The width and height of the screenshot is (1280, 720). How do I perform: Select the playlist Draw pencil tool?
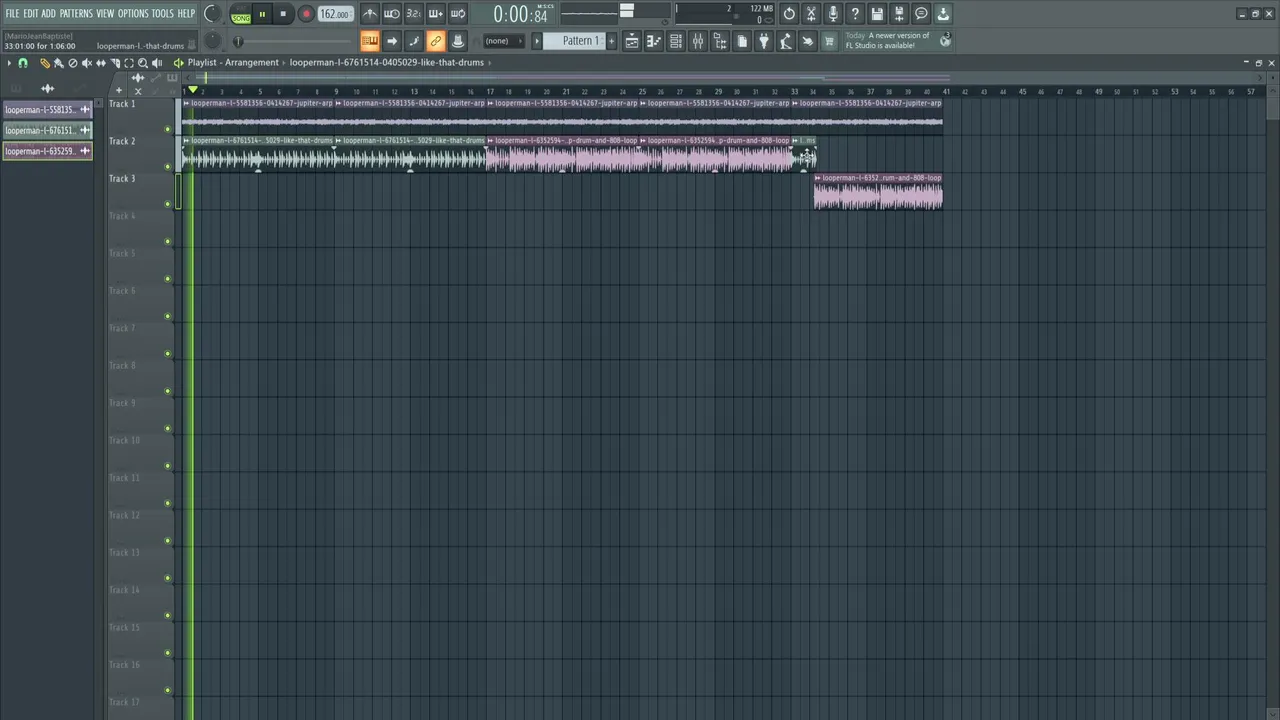coord(44,63)
